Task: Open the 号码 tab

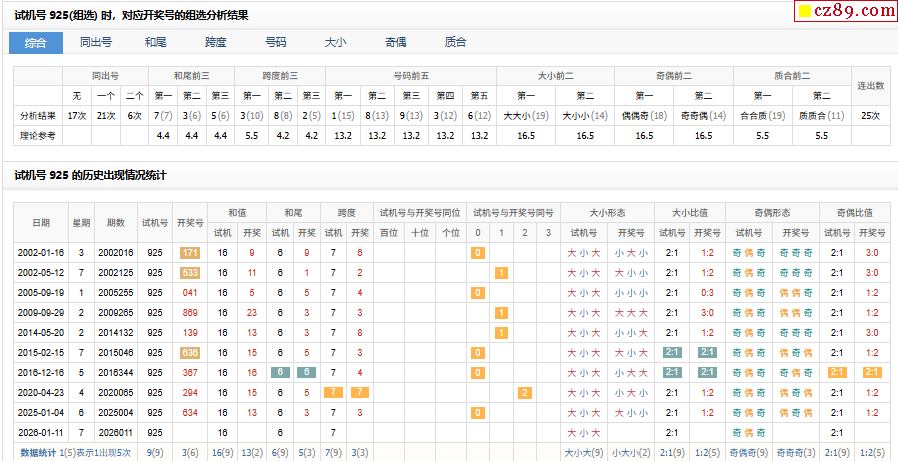Action: (x=275, y=42)
